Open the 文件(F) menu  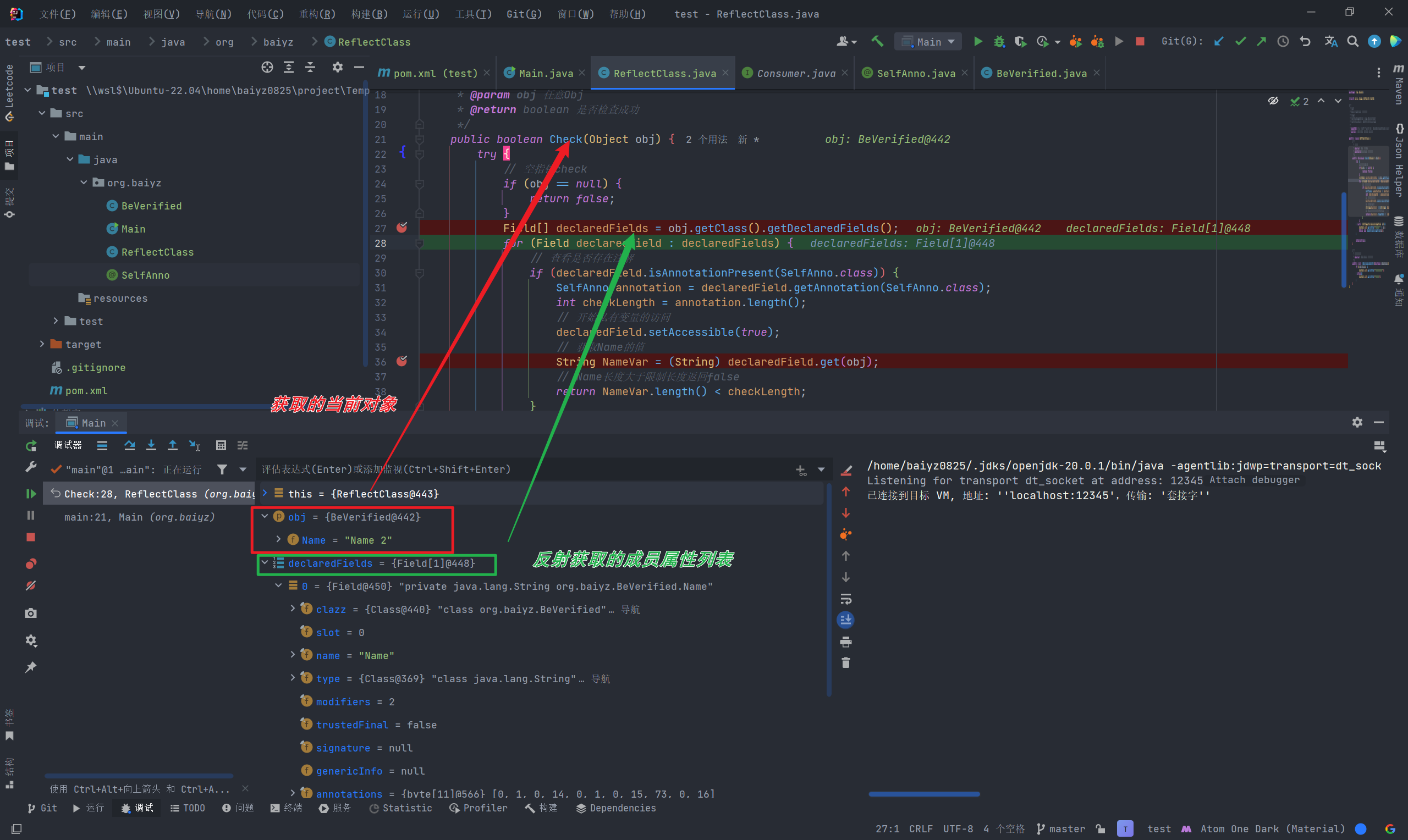[x=57, y=14]
